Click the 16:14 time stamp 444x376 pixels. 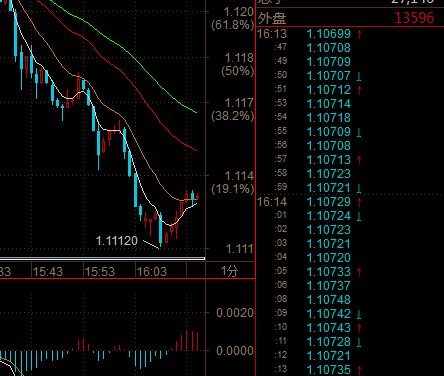pyautogui.click(x=272, y=202)
